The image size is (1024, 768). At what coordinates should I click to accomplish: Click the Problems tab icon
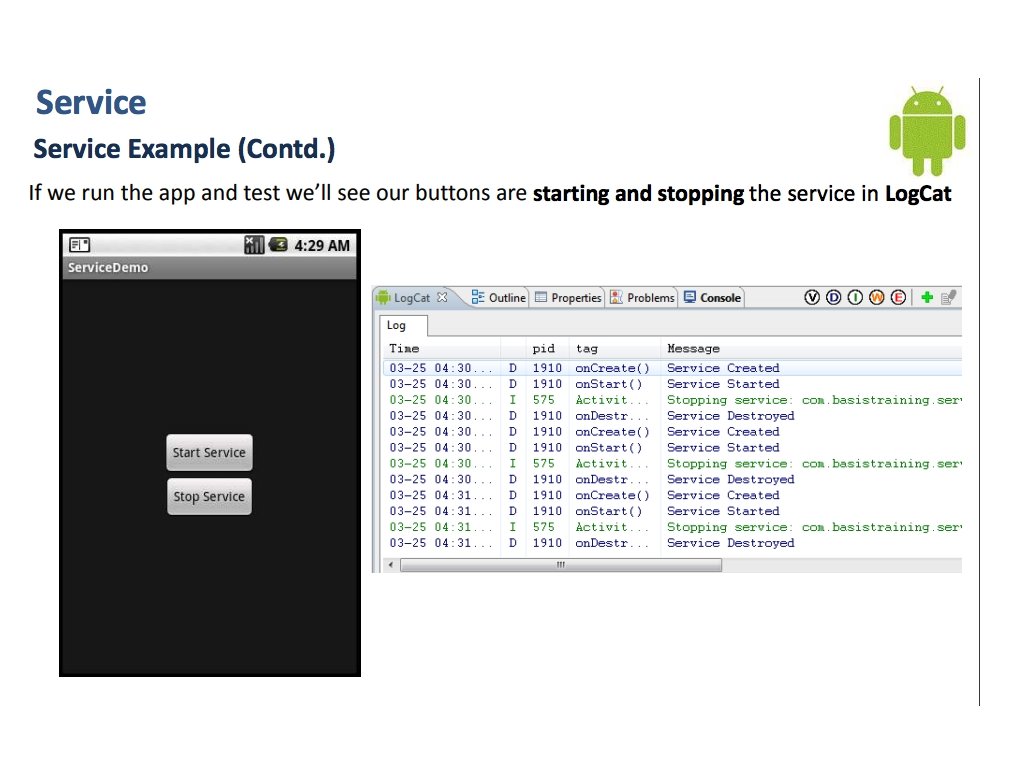(x=616, y=297)
